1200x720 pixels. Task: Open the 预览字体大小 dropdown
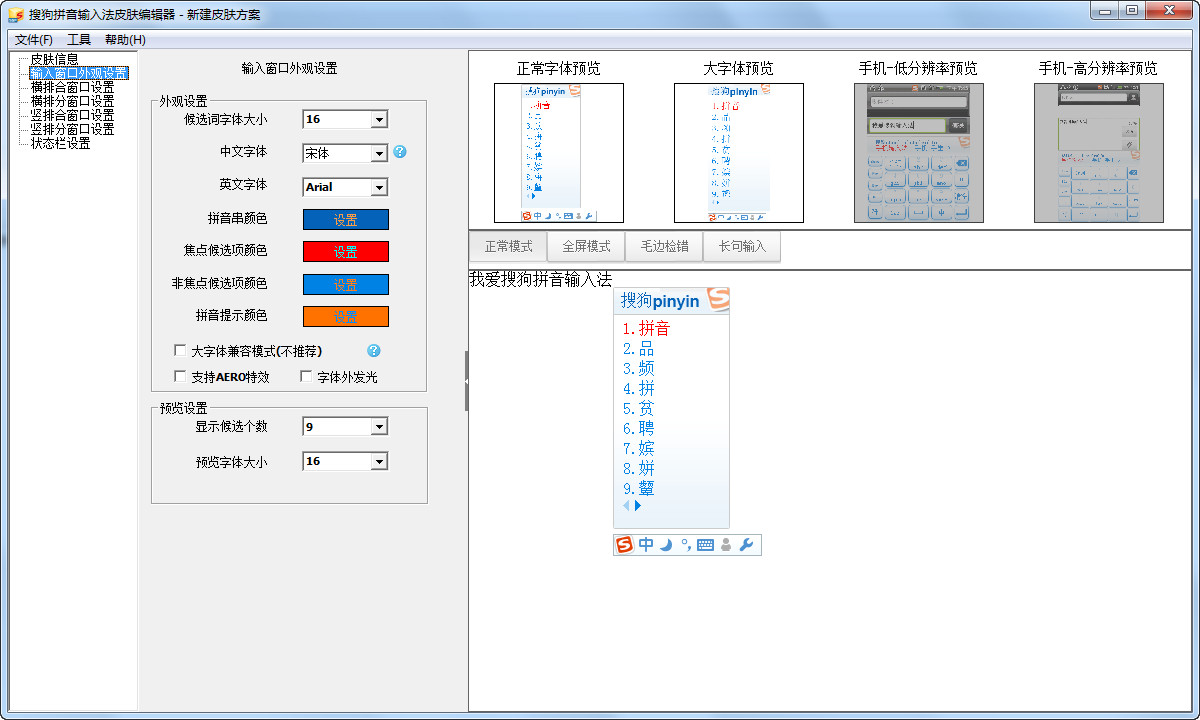click(379, 462)
